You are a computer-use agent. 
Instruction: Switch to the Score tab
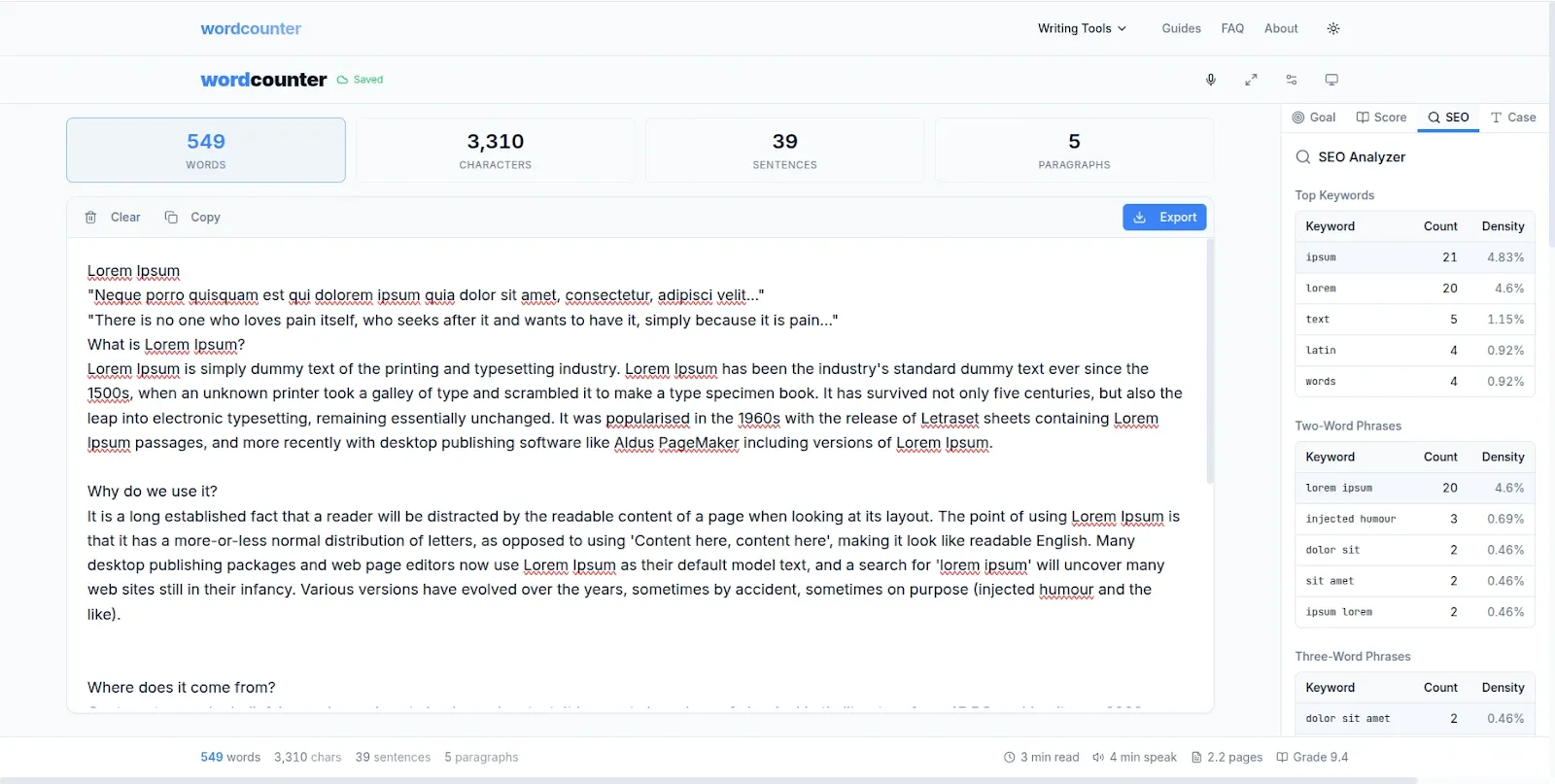1381,118
